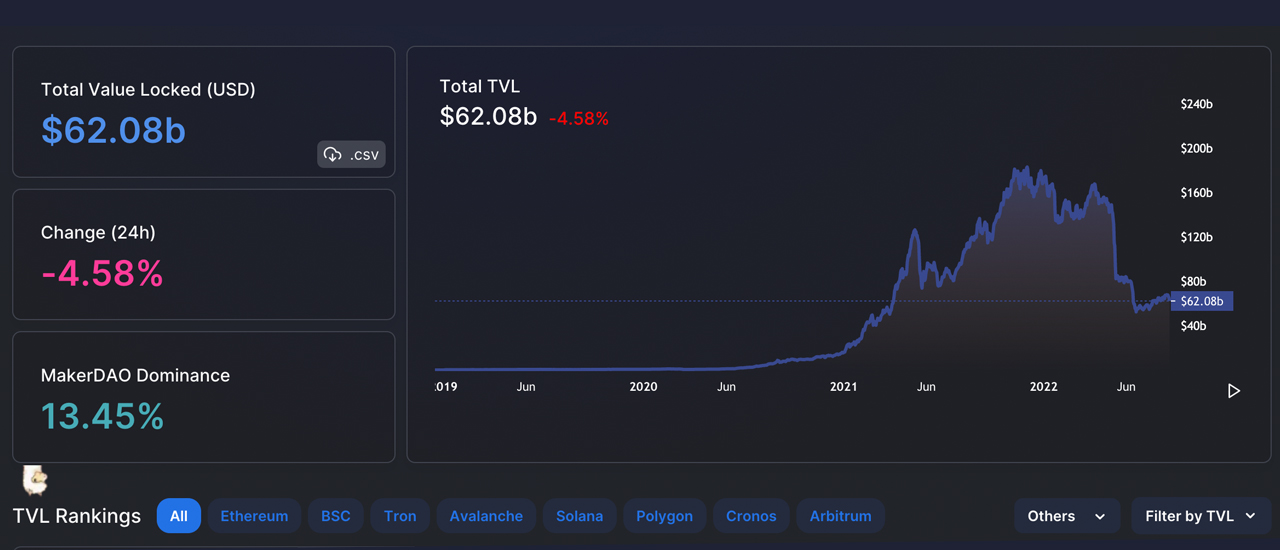Click the Total TVL chart heading
The height and width of the screenshot is (550, 1280).
pyautogui.click(x=480, y=87)
